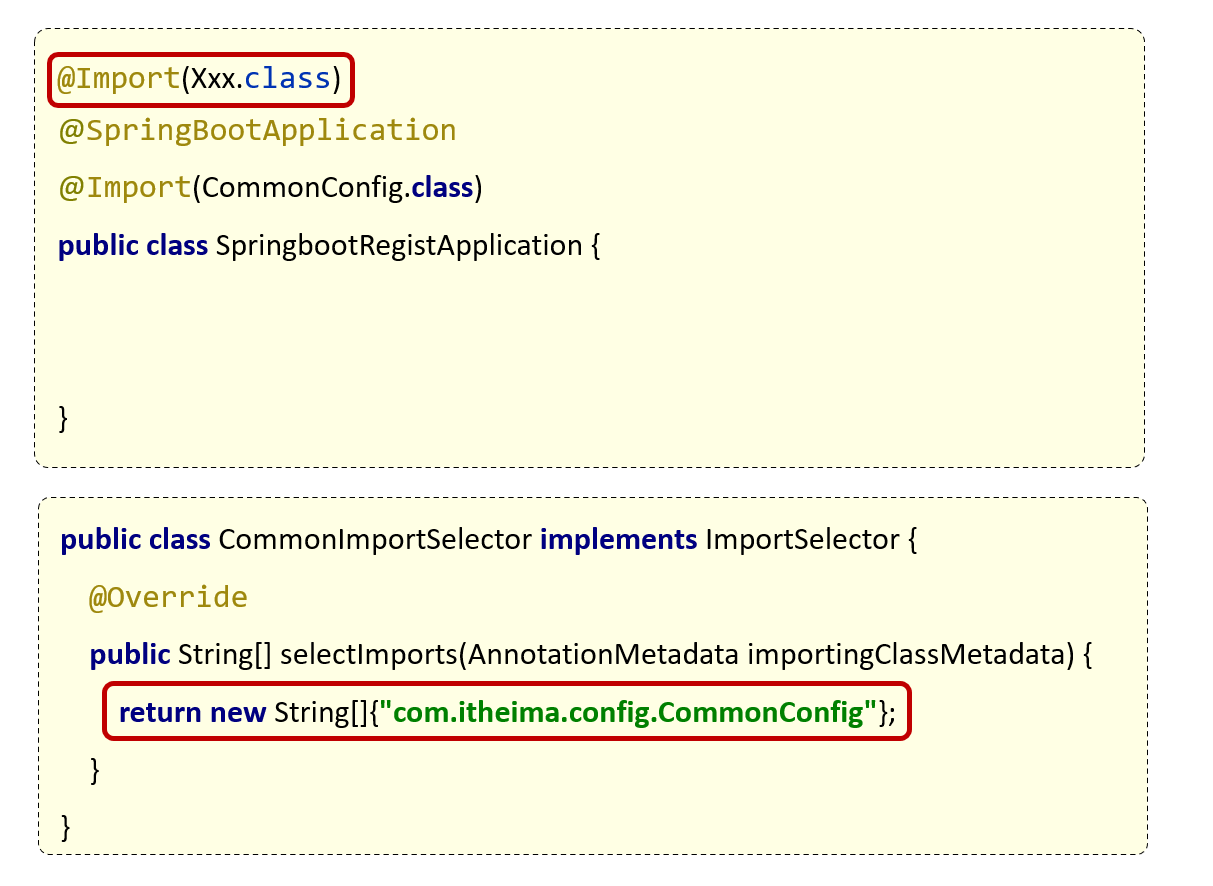1213x886 pixels.
Task: Click the @Import(CommonConfig.class) line
Action: [x=270, y=187]
